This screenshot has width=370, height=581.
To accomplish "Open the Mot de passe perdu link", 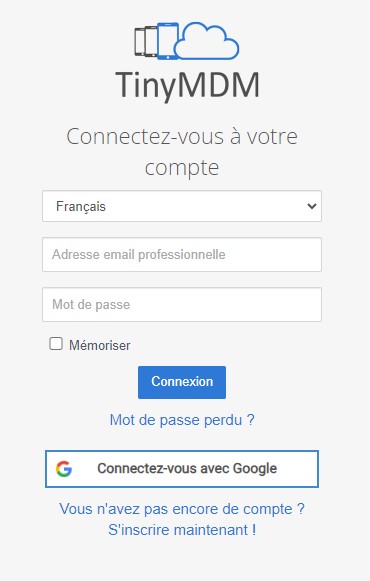I will click(182, 420).
